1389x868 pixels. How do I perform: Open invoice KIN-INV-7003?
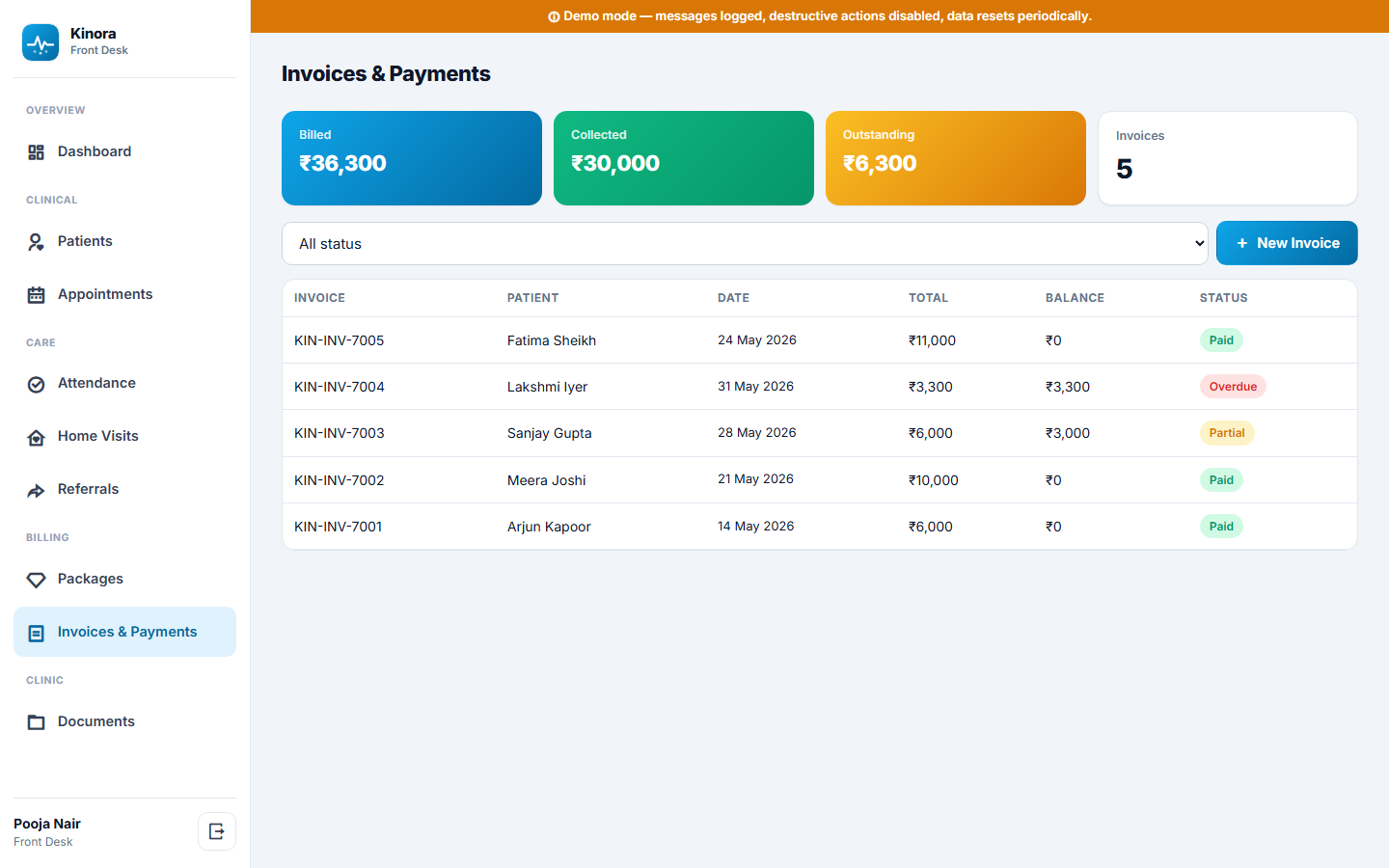[340, 433]
